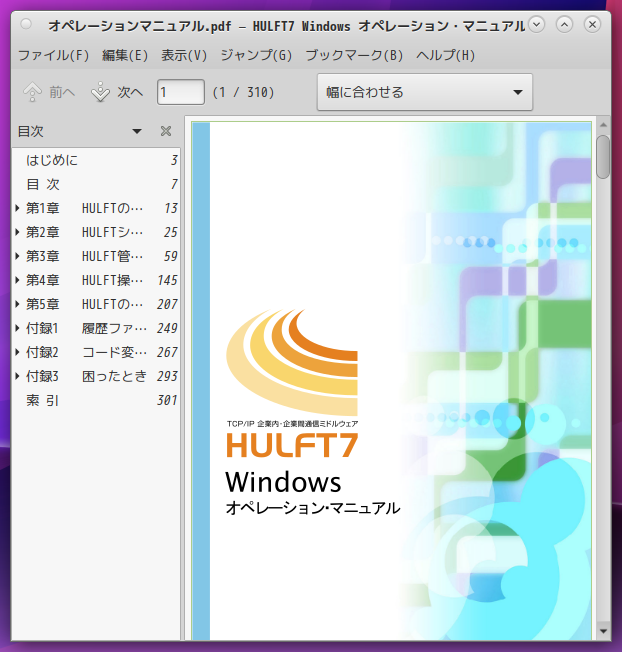This screenshot has height=652, width=622.
Task: Select 付録2 コード変… outline row
Action: coord(96,352)
